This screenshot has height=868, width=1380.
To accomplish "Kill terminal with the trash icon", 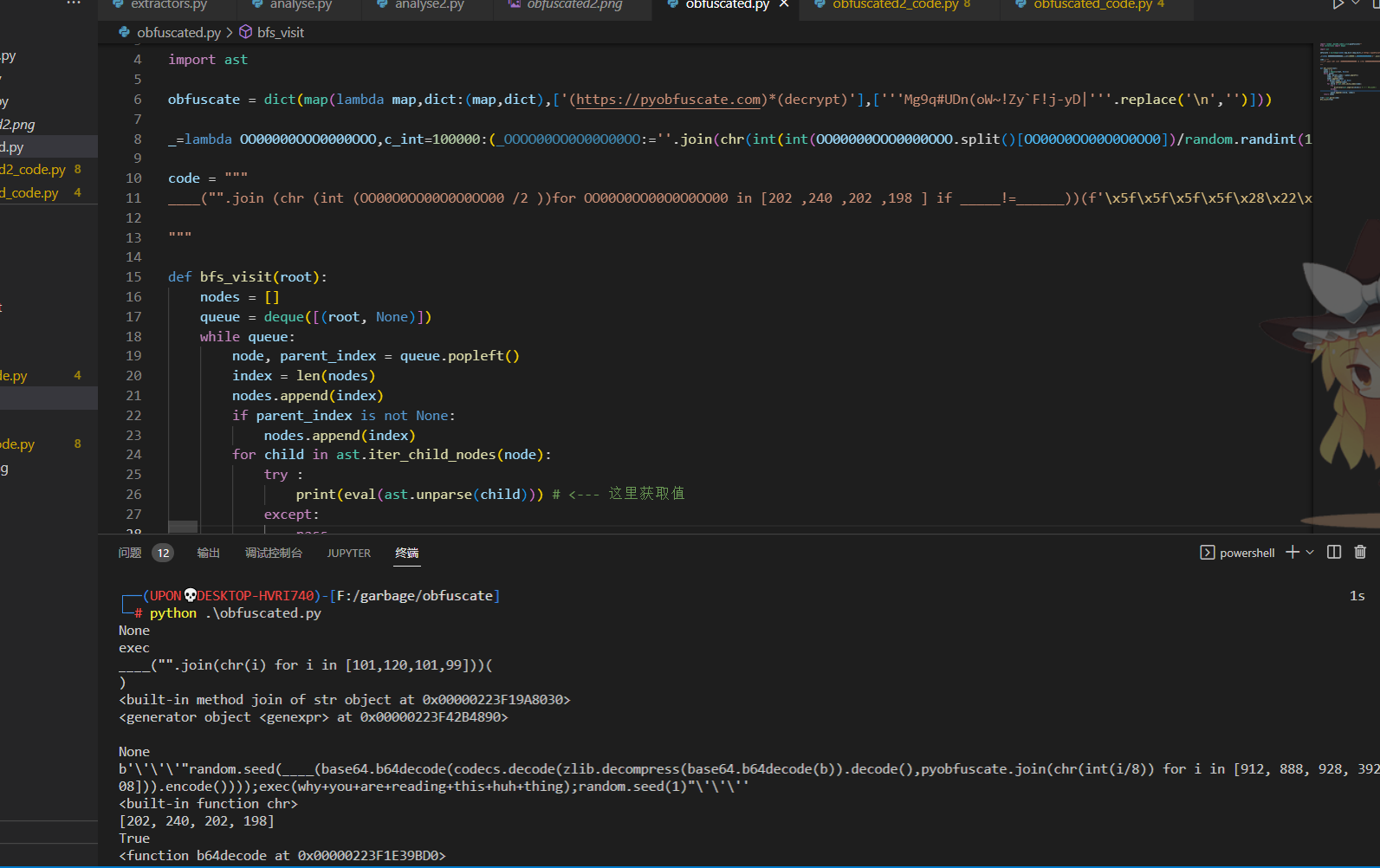I will coord(1360,553).
